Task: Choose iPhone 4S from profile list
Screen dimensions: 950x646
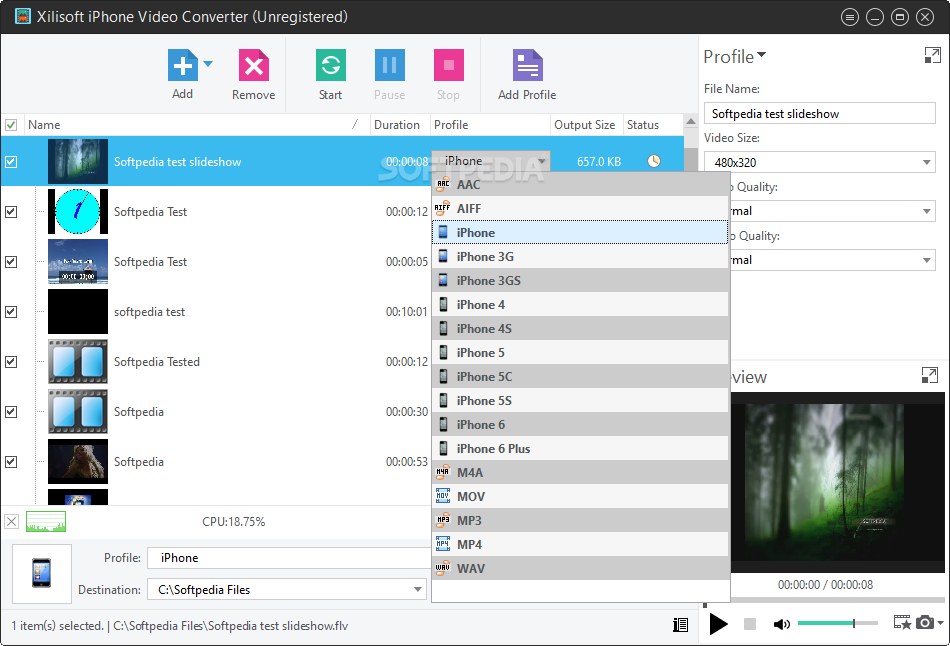Action: click(580, 328)
